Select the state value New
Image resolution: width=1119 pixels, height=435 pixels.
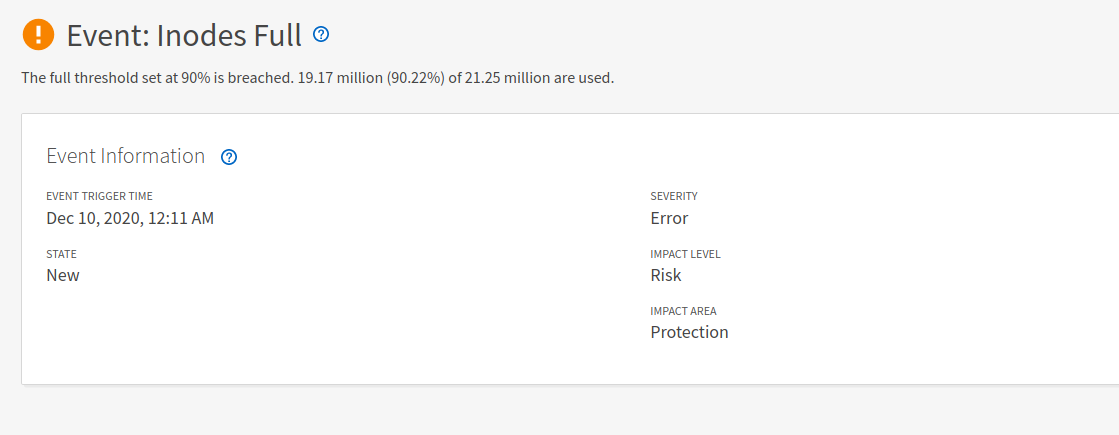63,275
